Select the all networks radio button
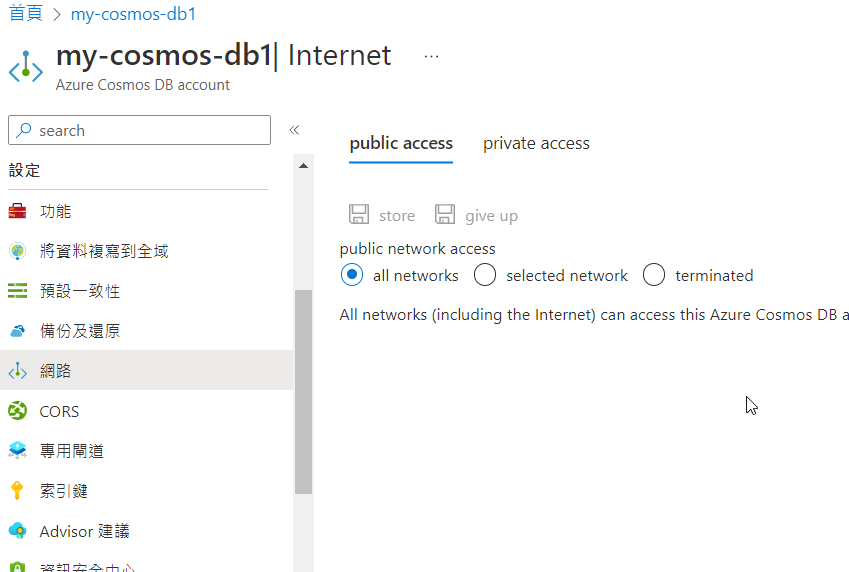The height and width of the screenshot is (572, 849). (352, 275)
